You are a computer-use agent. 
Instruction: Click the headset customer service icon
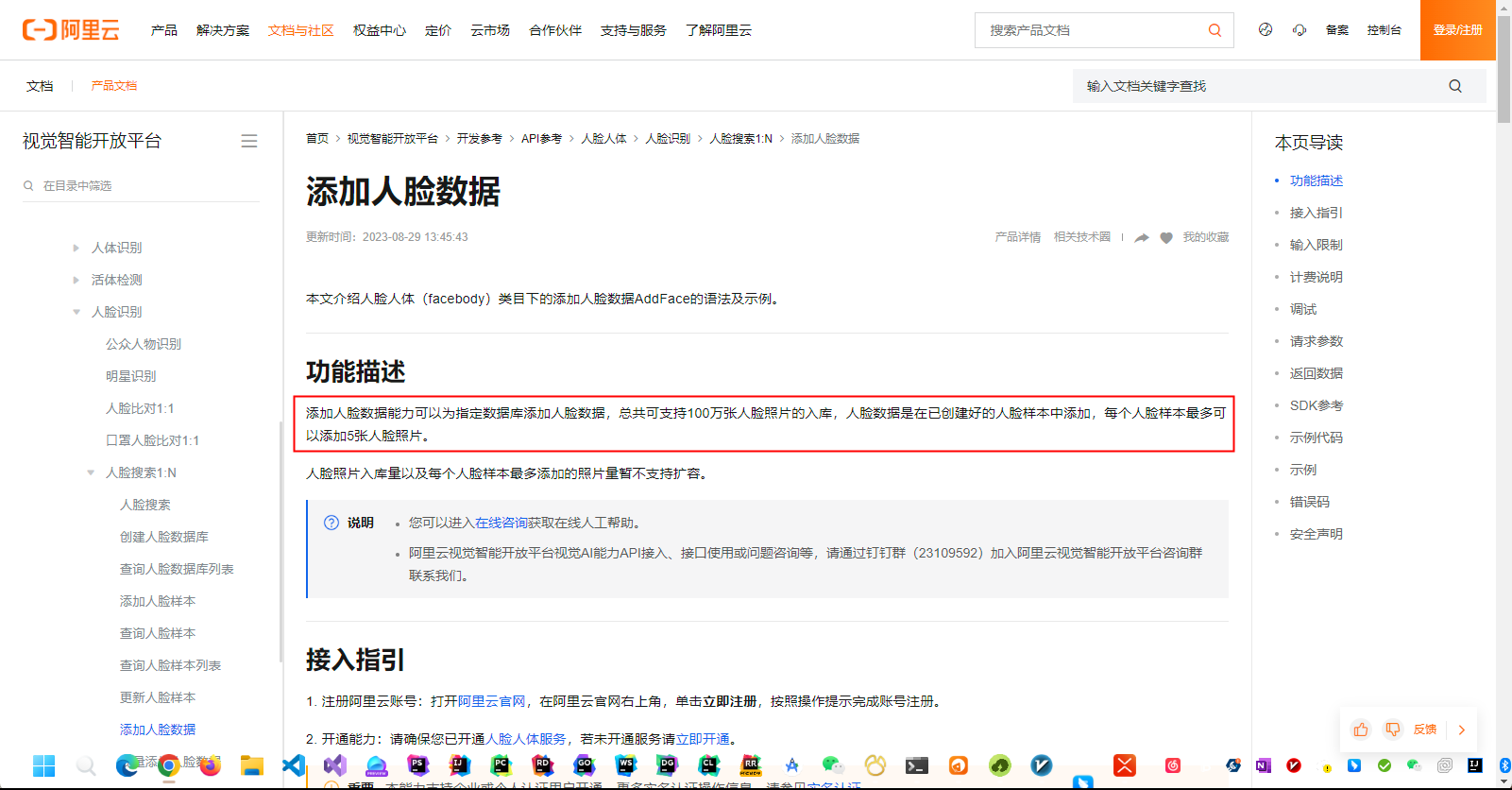(1300, 29)
